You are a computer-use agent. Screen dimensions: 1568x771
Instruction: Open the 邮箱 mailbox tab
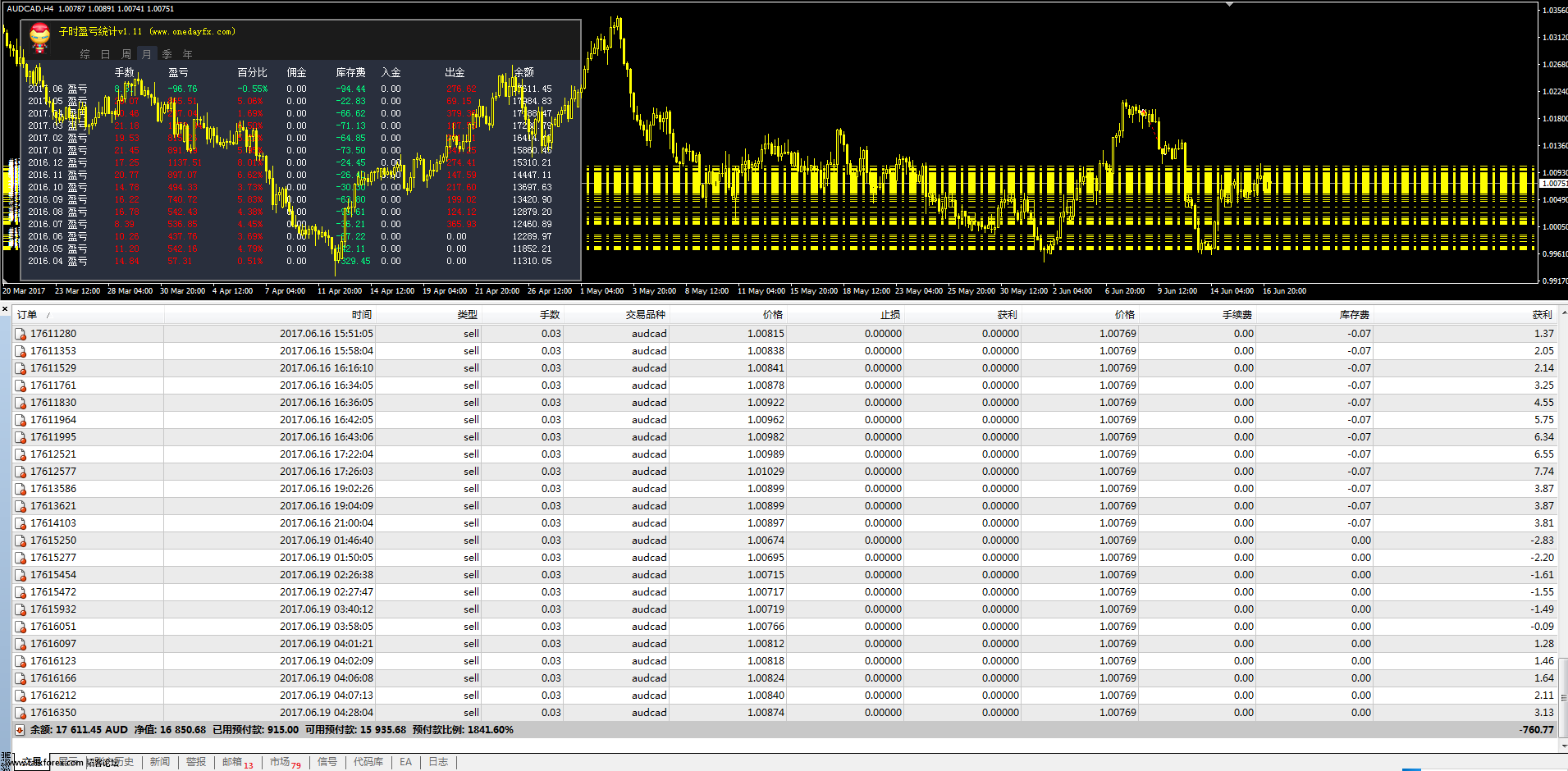coord(238,762)
